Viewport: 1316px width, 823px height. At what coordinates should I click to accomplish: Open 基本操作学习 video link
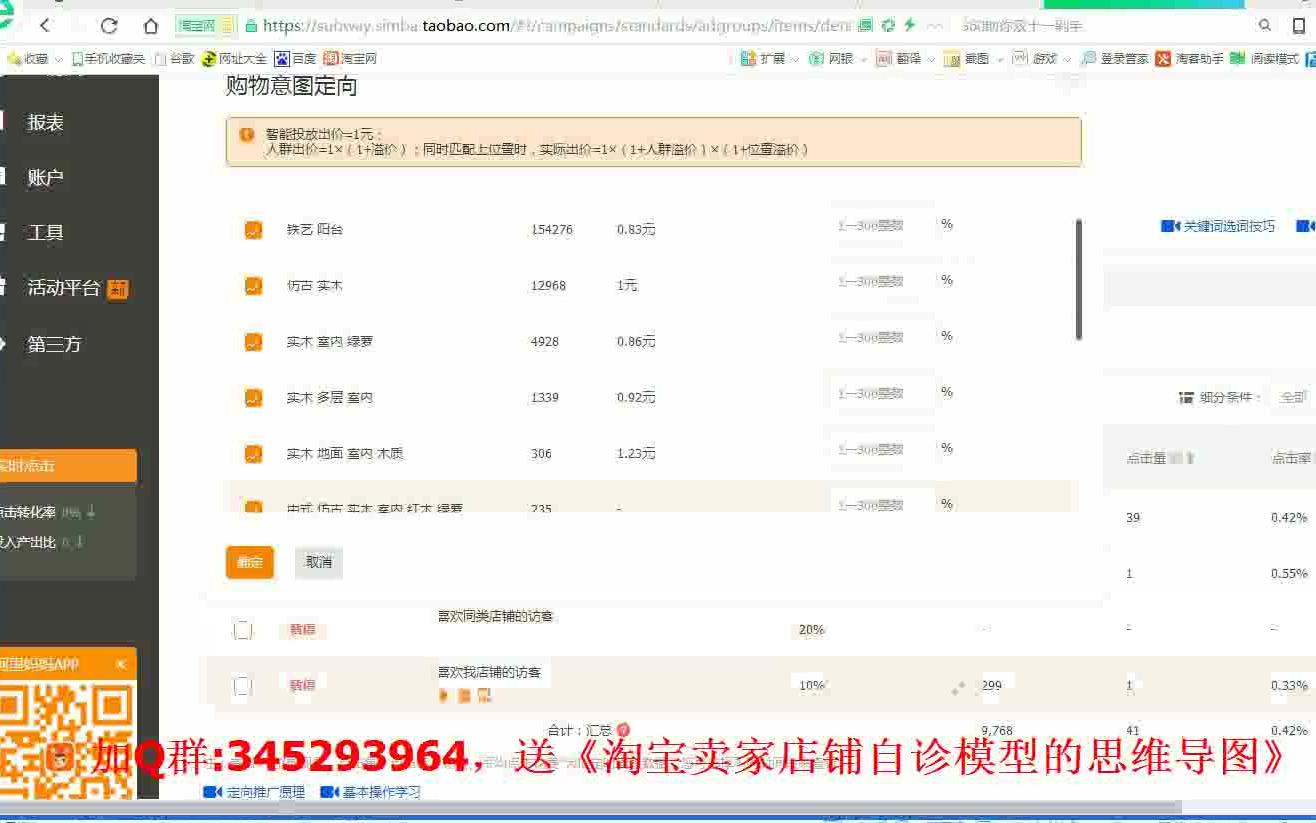pyautogui.click(x=370, y=792)
